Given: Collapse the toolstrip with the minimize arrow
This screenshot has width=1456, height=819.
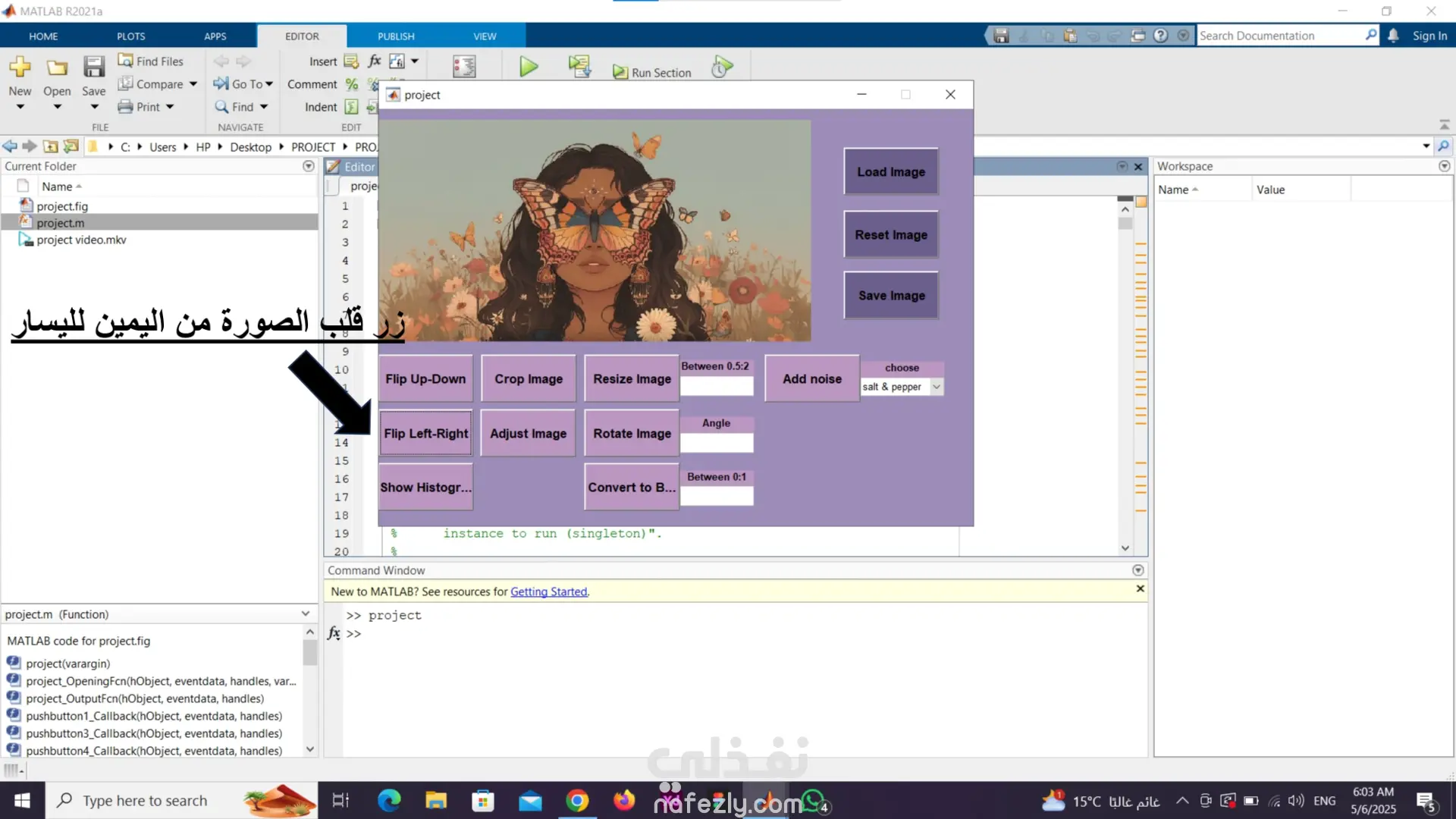Looking at the screenshot, I should pos(1445,124).
